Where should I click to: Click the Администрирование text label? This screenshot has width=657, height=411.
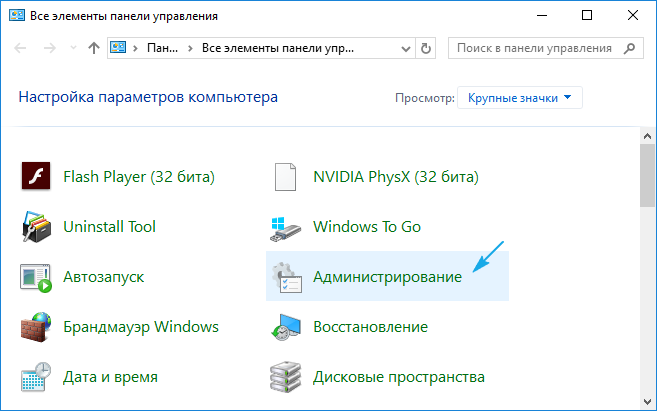[x=387, y=277]
